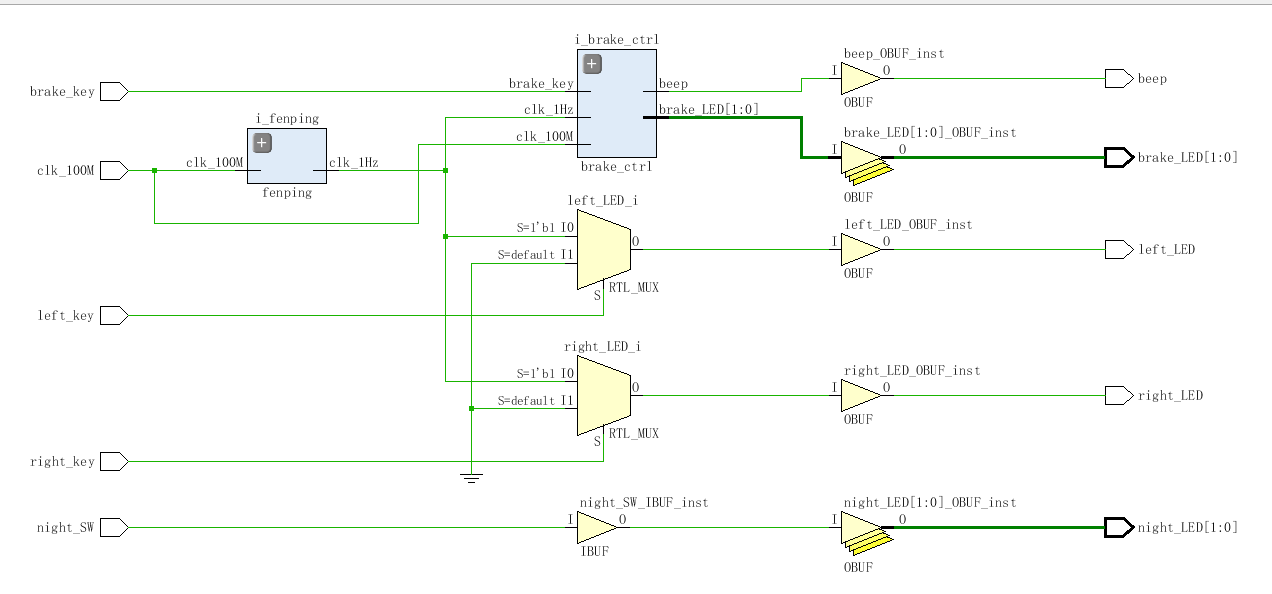Select the clk_100M input port symbol
1272x594 pixels.
(114, 170)
